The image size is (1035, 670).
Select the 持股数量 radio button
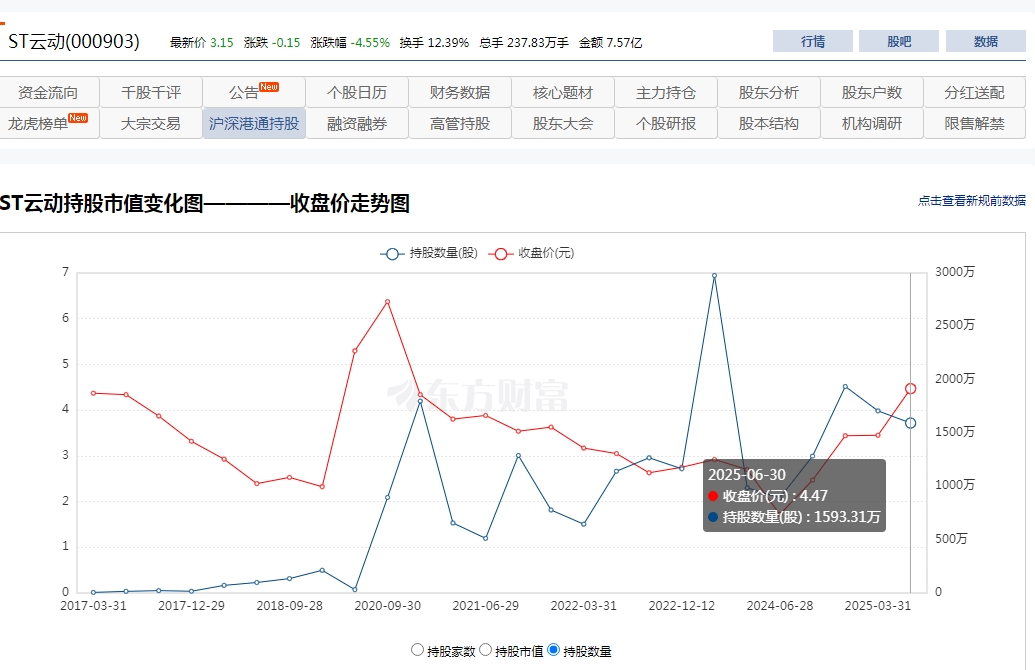point(554,650)
